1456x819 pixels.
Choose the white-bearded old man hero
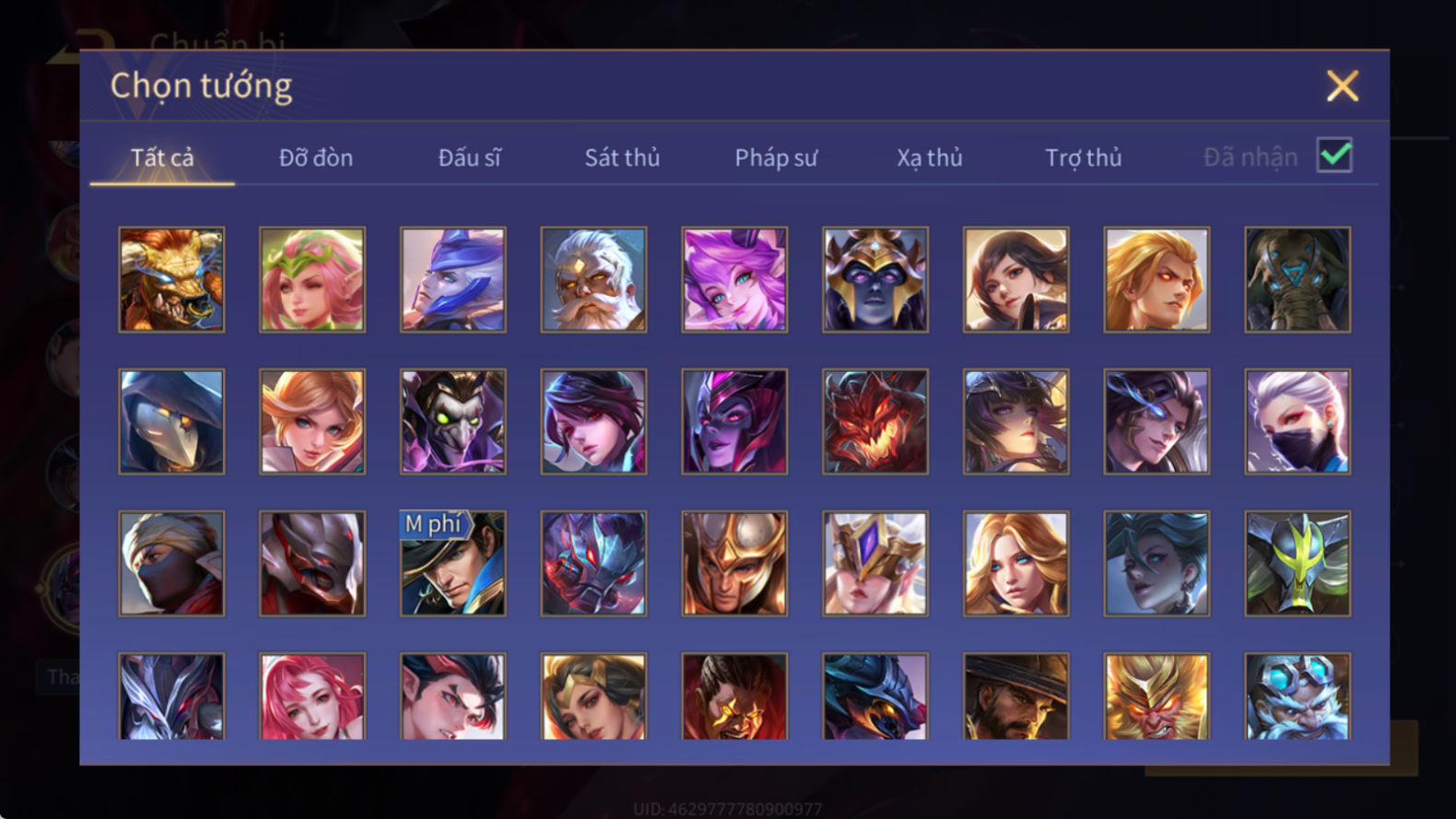click(x=593, y=280)
